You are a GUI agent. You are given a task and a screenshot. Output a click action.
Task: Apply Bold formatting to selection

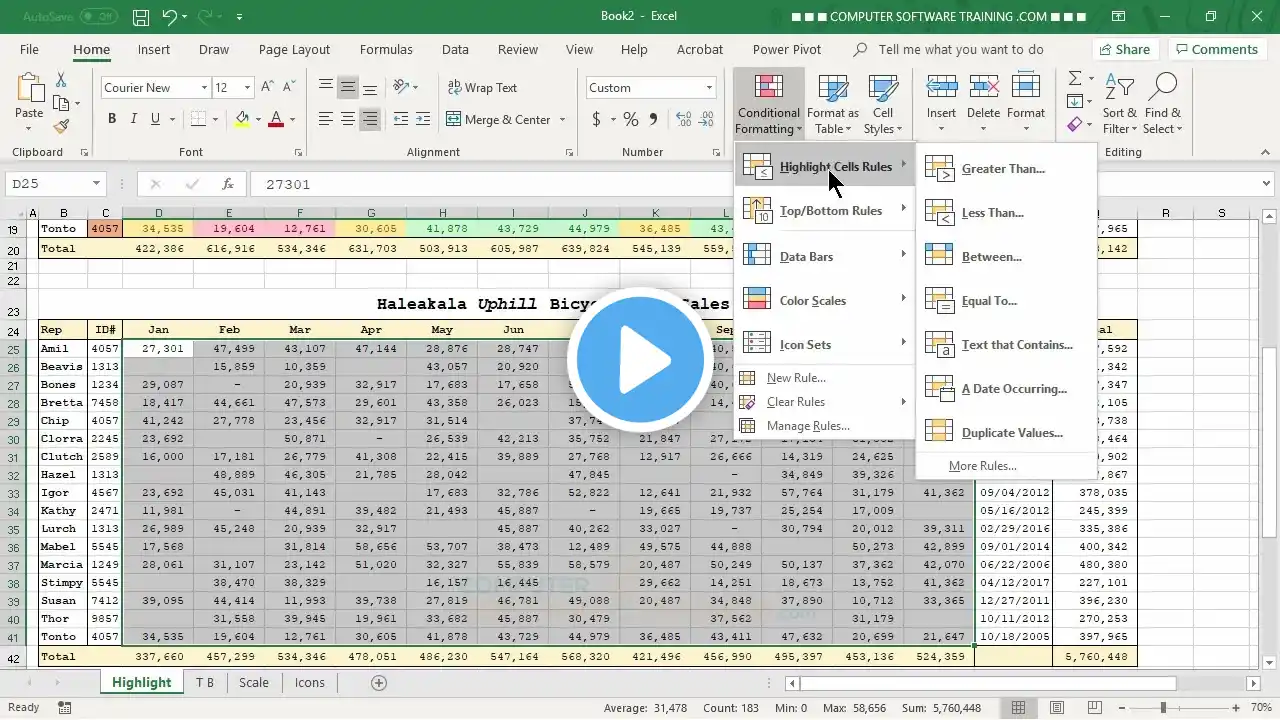[112, 119]
